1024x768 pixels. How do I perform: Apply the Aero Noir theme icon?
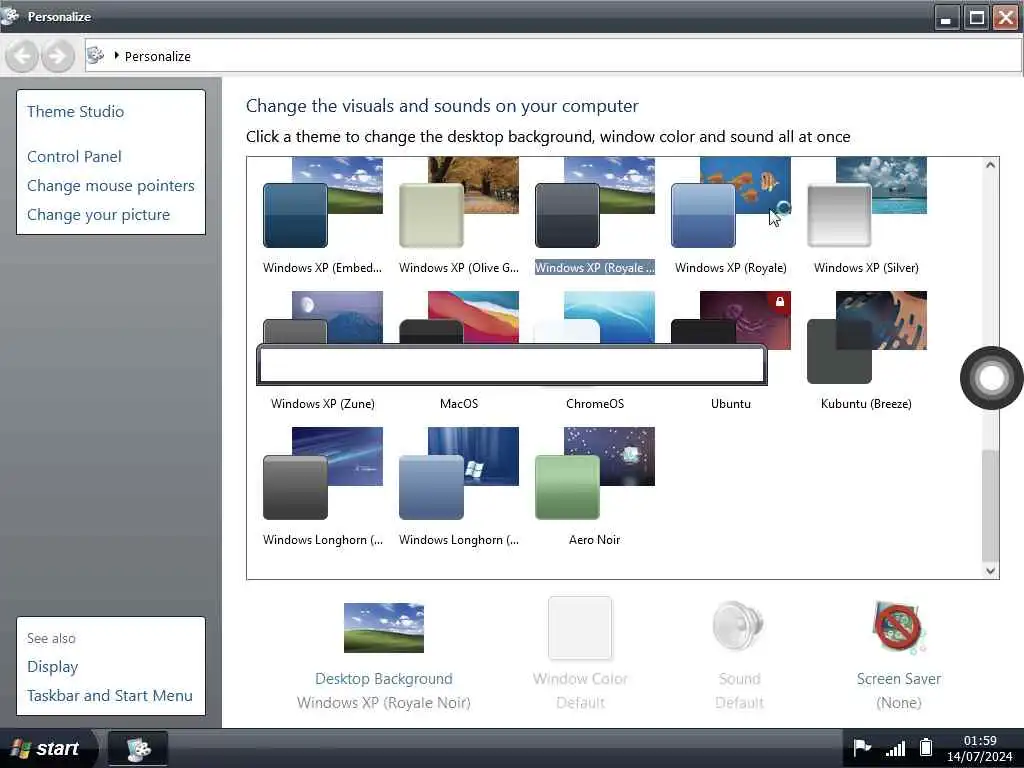click(x=594, y=473)
